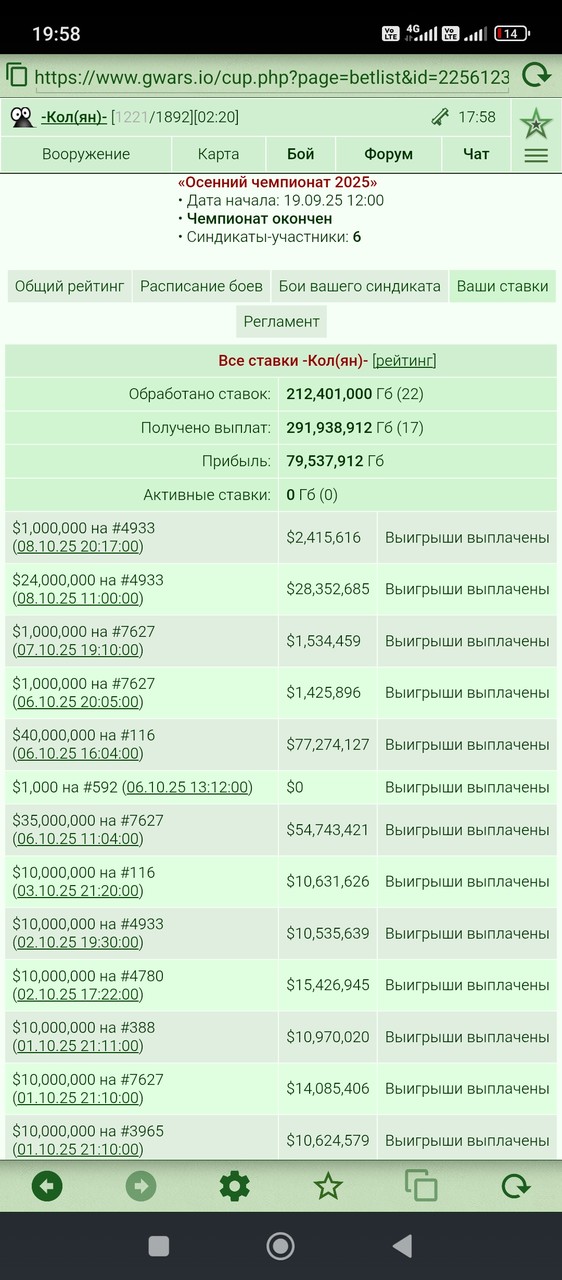The height and width of the screenshot is (1280, 562).
Task: Tap the bottom toolbar refresh icon
Action: pos(515,1187)
